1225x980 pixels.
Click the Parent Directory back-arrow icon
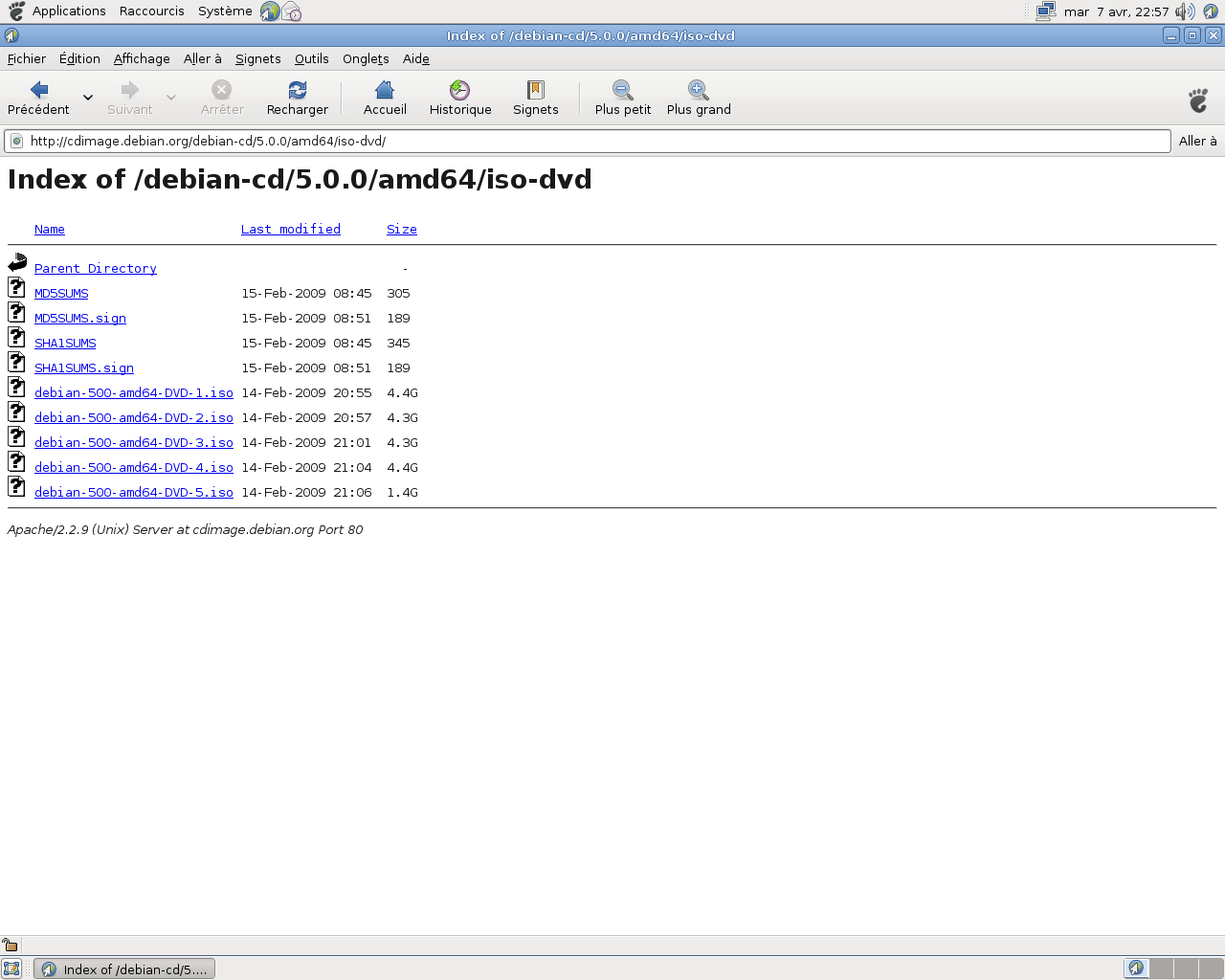[x=17, y=262]
